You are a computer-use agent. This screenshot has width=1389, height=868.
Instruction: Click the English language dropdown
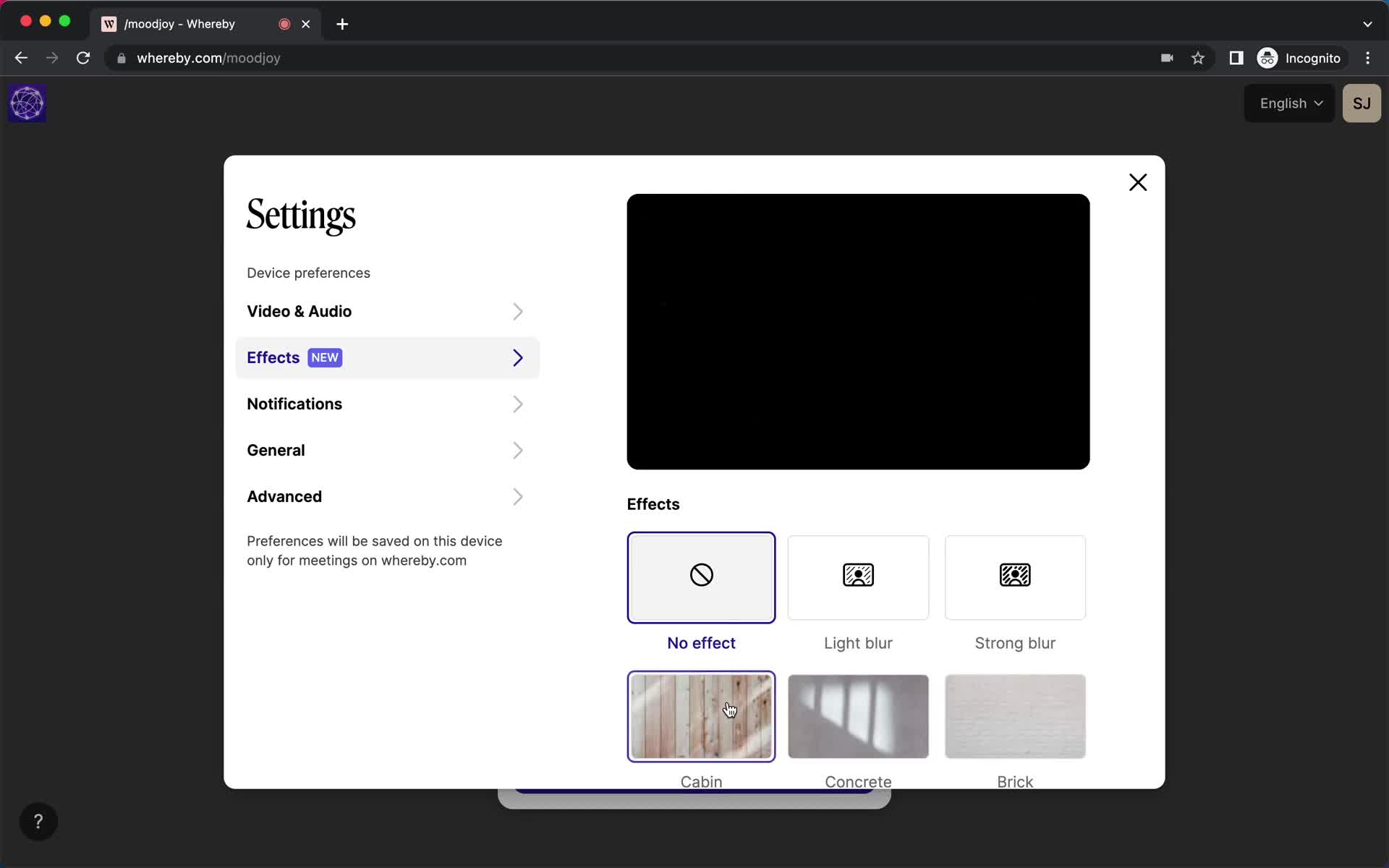point(1290,103)
